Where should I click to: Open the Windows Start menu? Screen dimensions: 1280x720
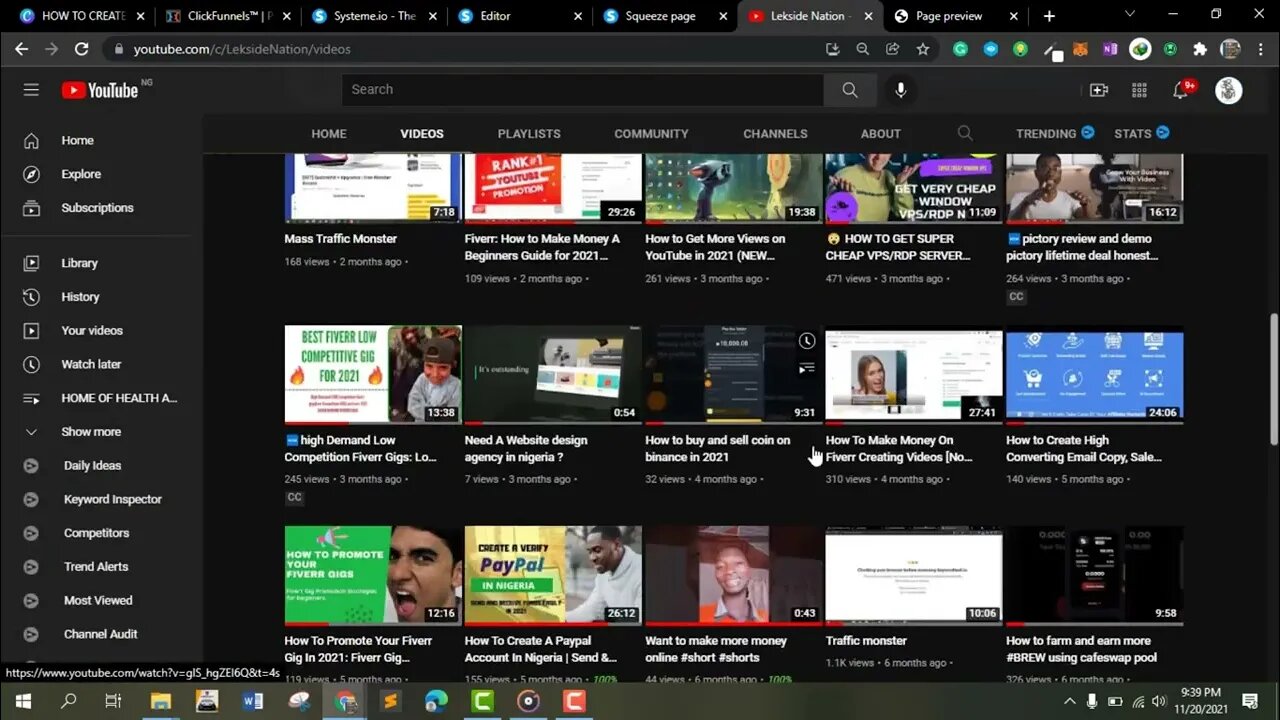tap(23, 701)
